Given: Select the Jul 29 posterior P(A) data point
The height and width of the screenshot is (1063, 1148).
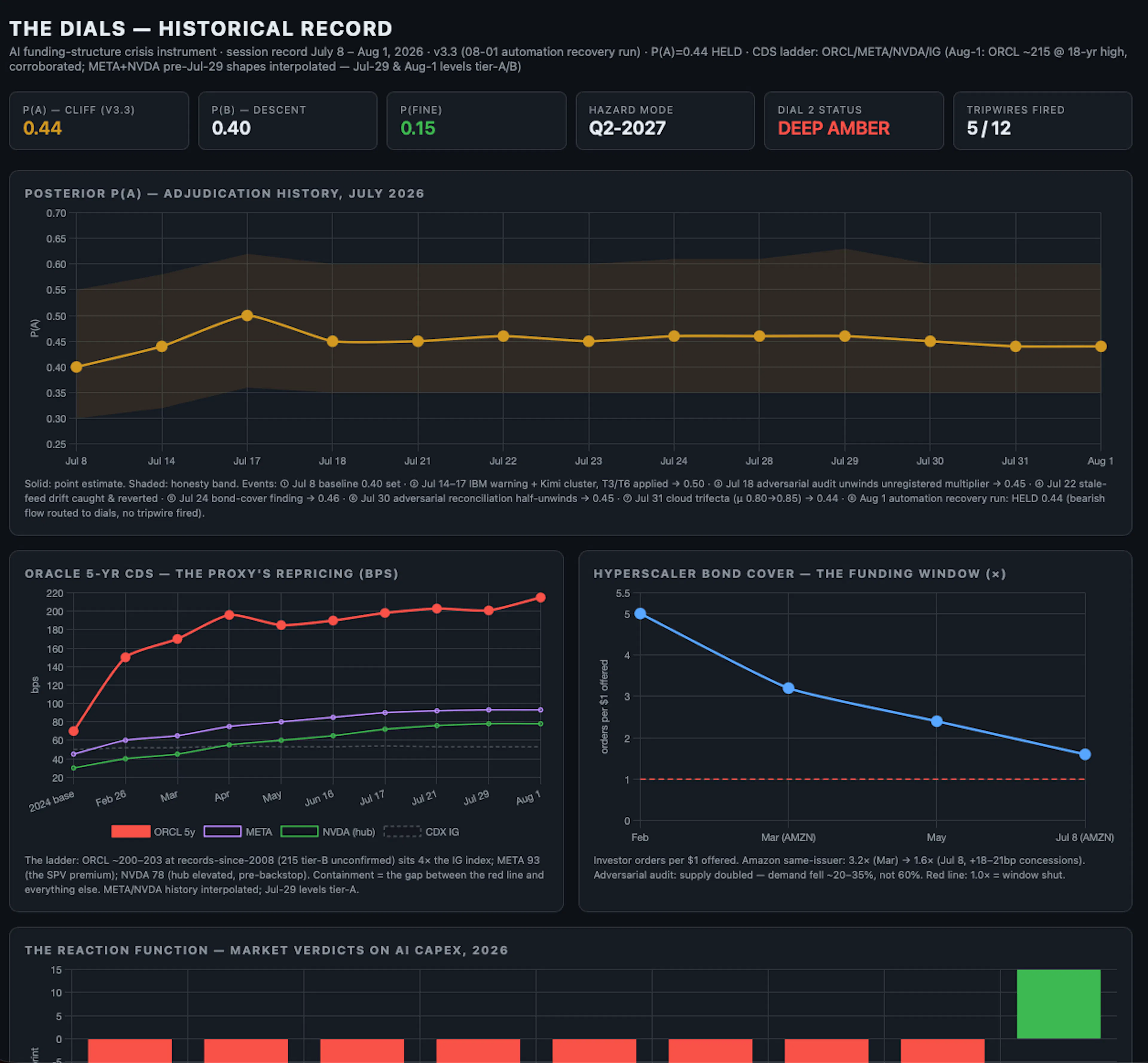Looking at the screenshot, I should (x=845, y=336).
